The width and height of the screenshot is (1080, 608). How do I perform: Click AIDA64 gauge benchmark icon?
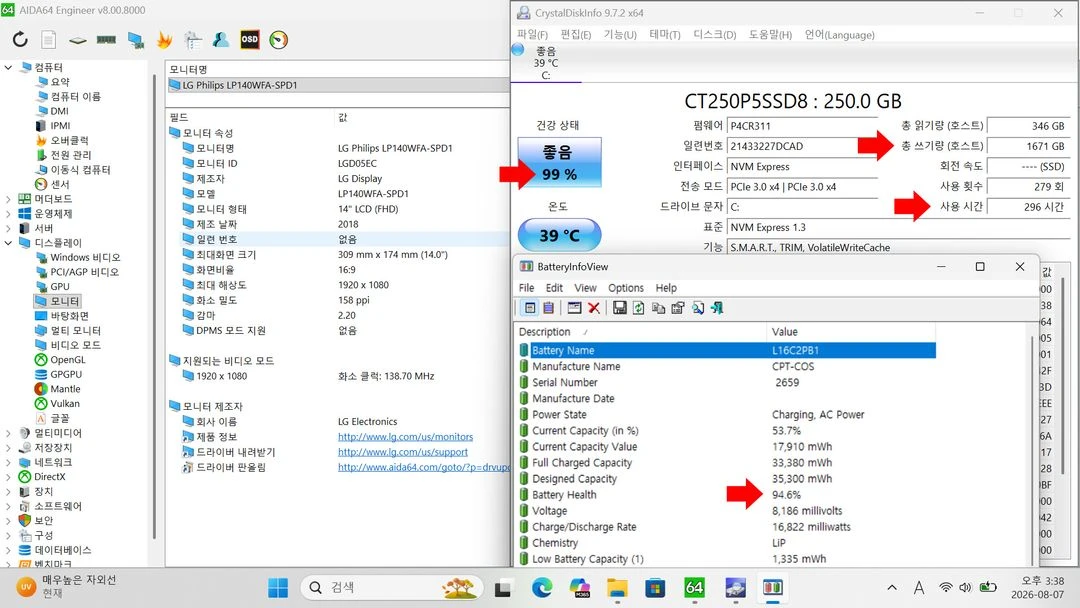pyautogui.click(x=278, y=40)
